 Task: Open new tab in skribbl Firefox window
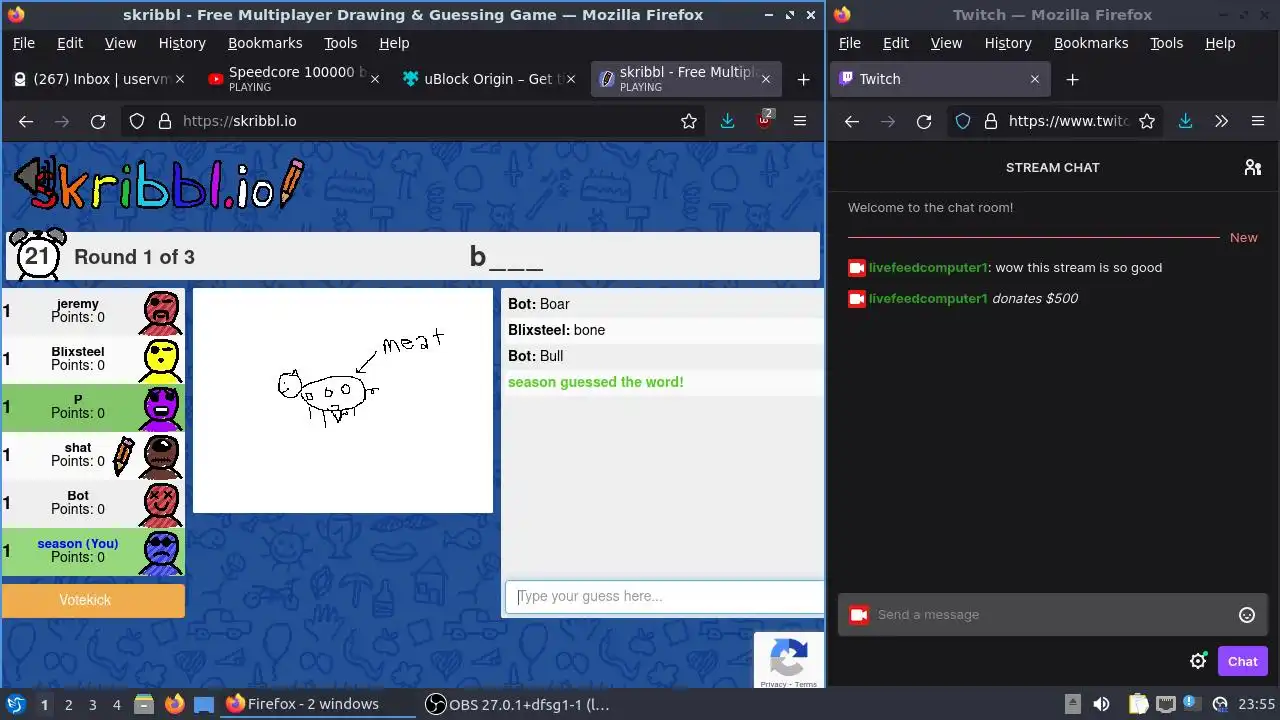pyautogui.click(x=803, y=79)
